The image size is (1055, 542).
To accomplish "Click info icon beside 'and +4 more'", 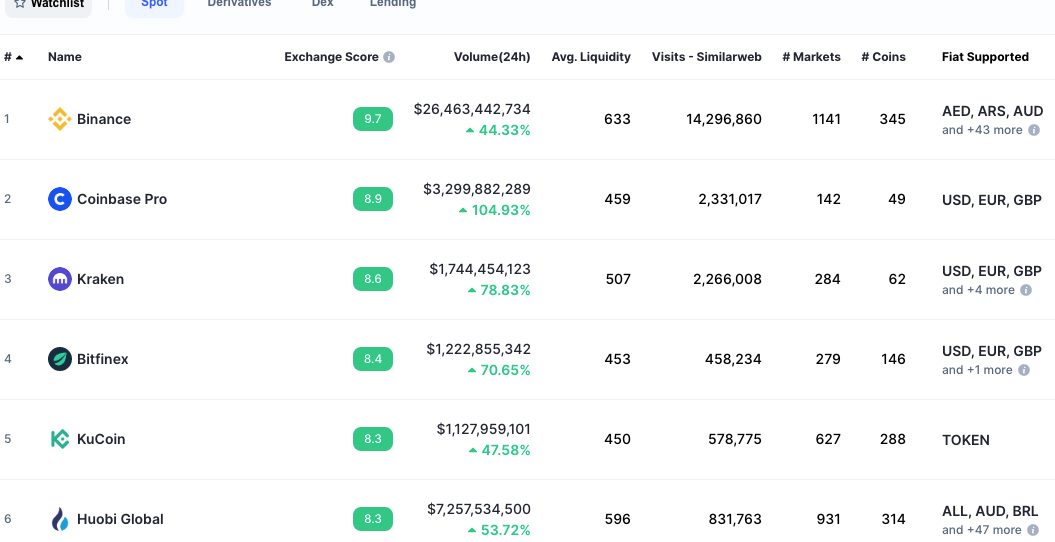I will pyautogui.click(x=1026, y=290).
